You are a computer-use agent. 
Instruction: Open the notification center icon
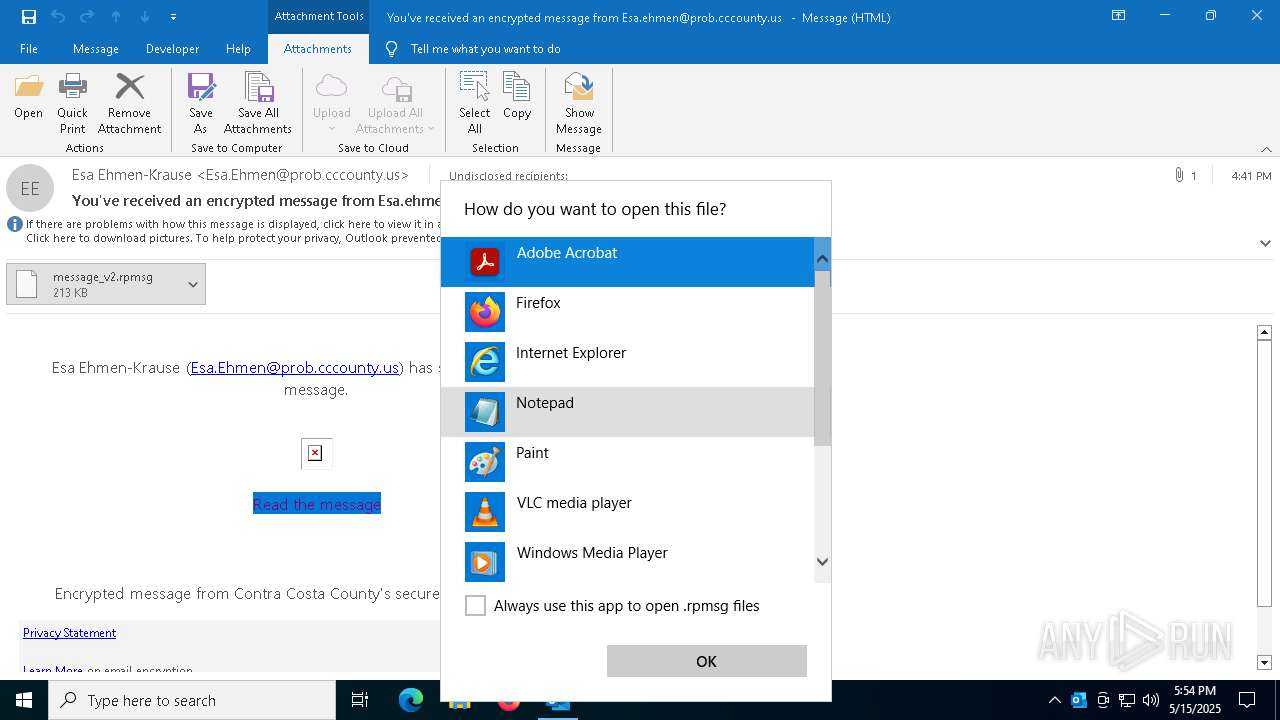click(1247, 700)
